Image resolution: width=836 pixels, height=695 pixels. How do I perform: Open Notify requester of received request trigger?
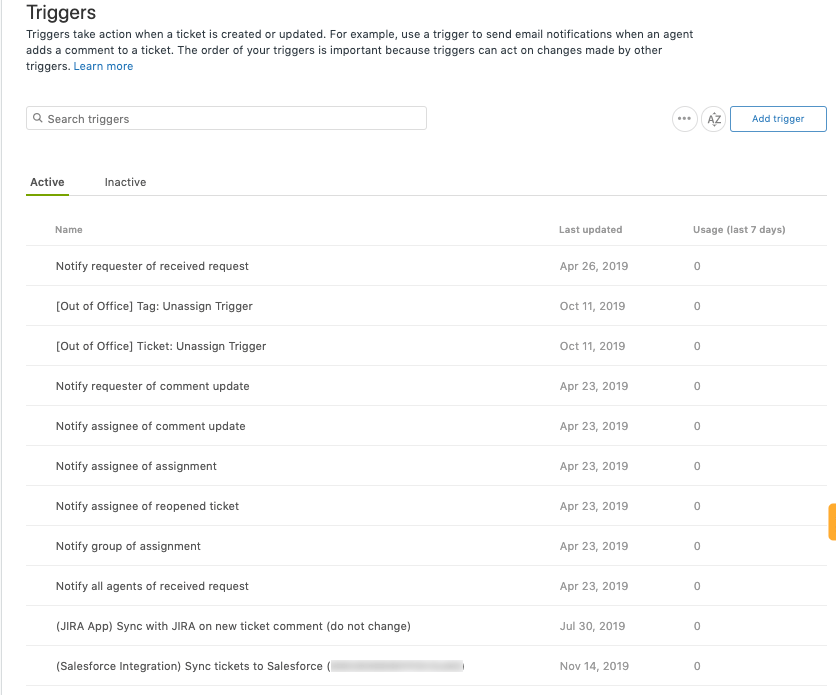tap(152, 266)
